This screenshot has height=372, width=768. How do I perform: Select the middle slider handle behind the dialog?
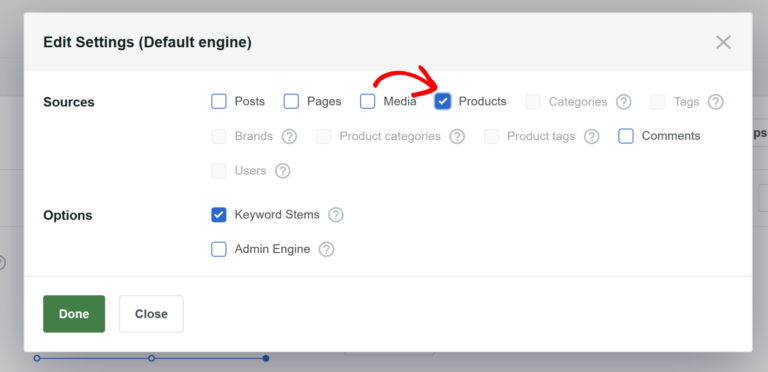click(x=151, y=358)
